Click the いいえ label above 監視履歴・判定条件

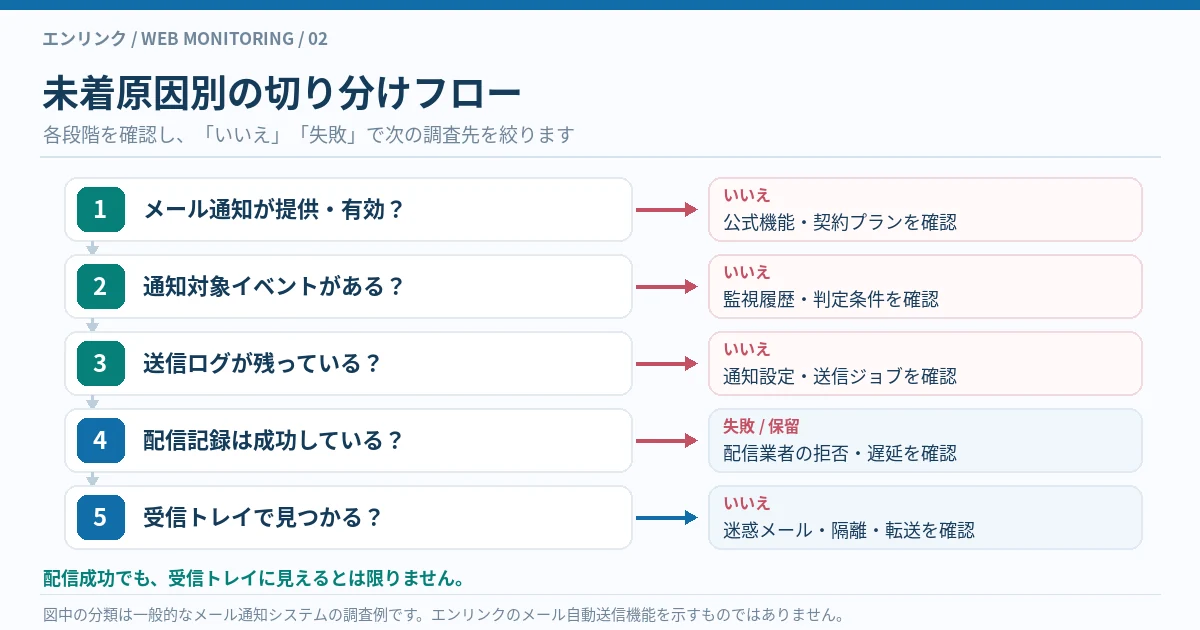coord(747,272)
